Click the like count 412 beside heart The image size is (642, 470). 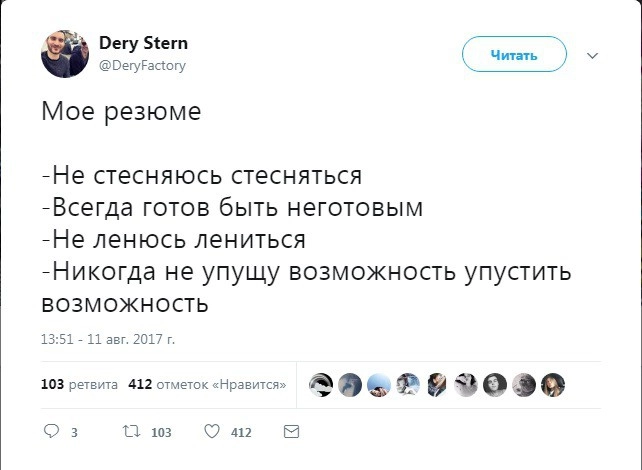pos(241,432)
